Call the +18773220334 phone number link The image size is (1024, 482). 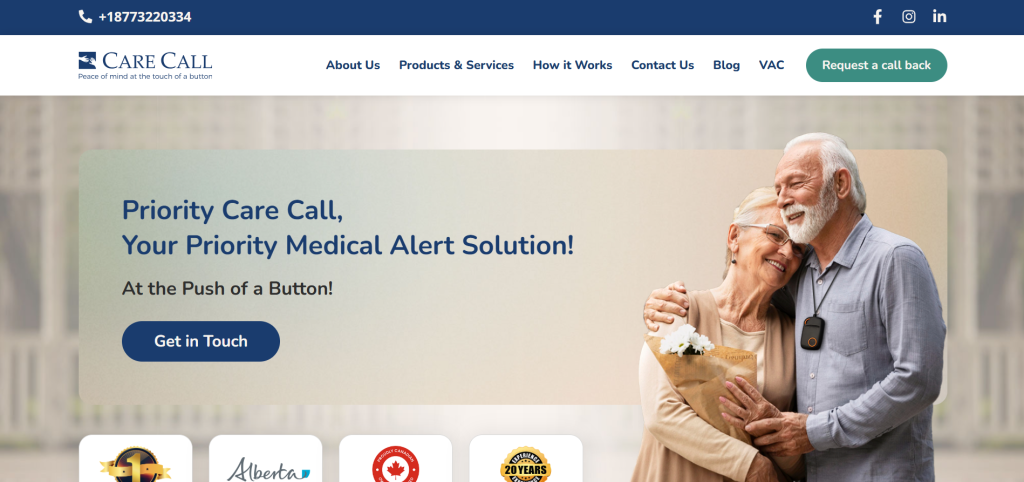(145, 17)
